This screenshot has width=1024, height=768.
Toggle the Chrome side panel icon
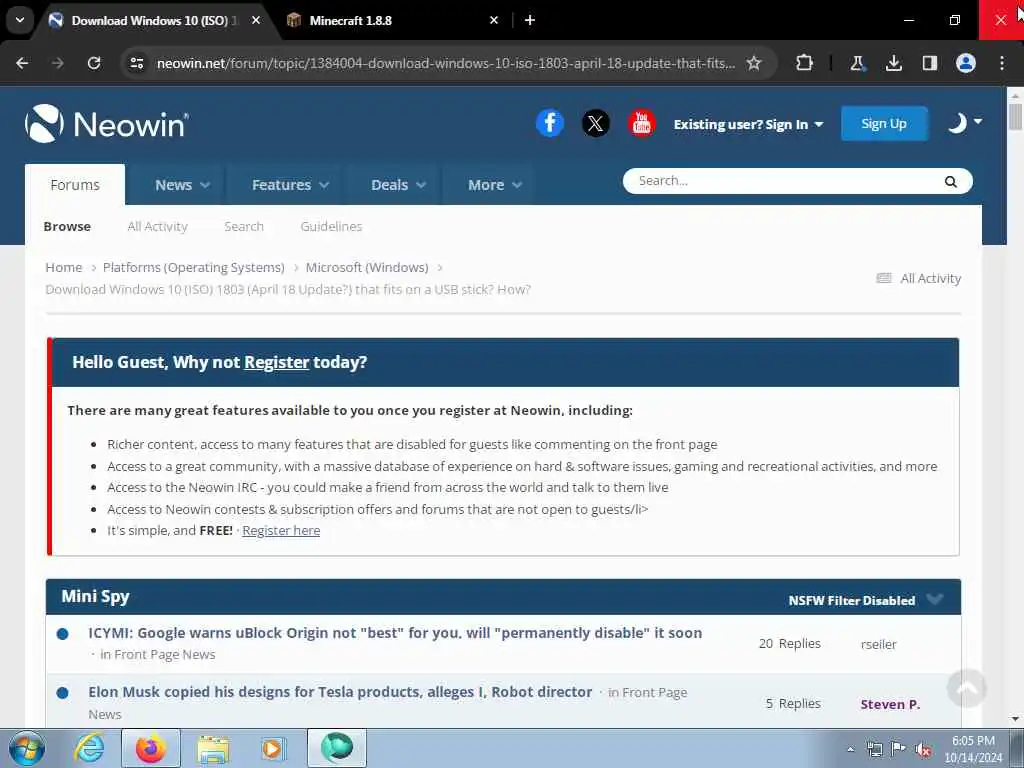point(929,63)
